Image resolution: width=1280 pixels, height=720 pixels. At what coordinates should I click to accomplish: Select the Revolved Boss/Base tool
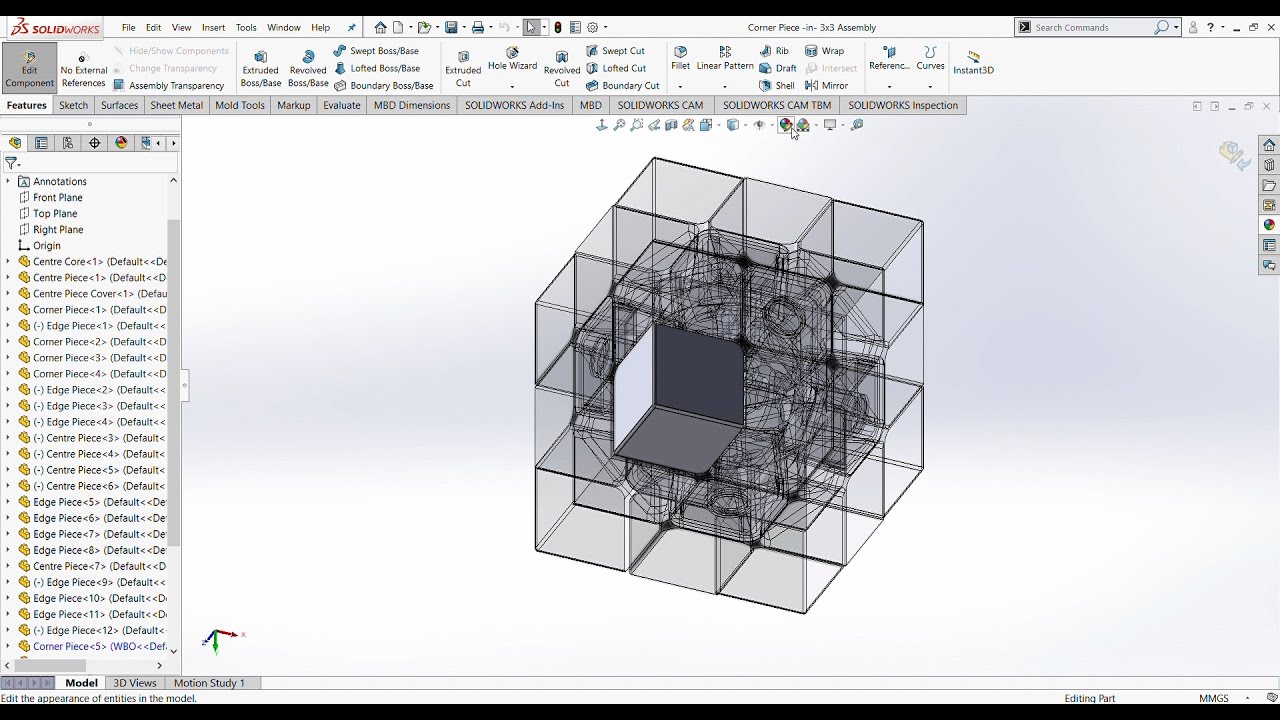pyautogui.click(x=308, y=69)
